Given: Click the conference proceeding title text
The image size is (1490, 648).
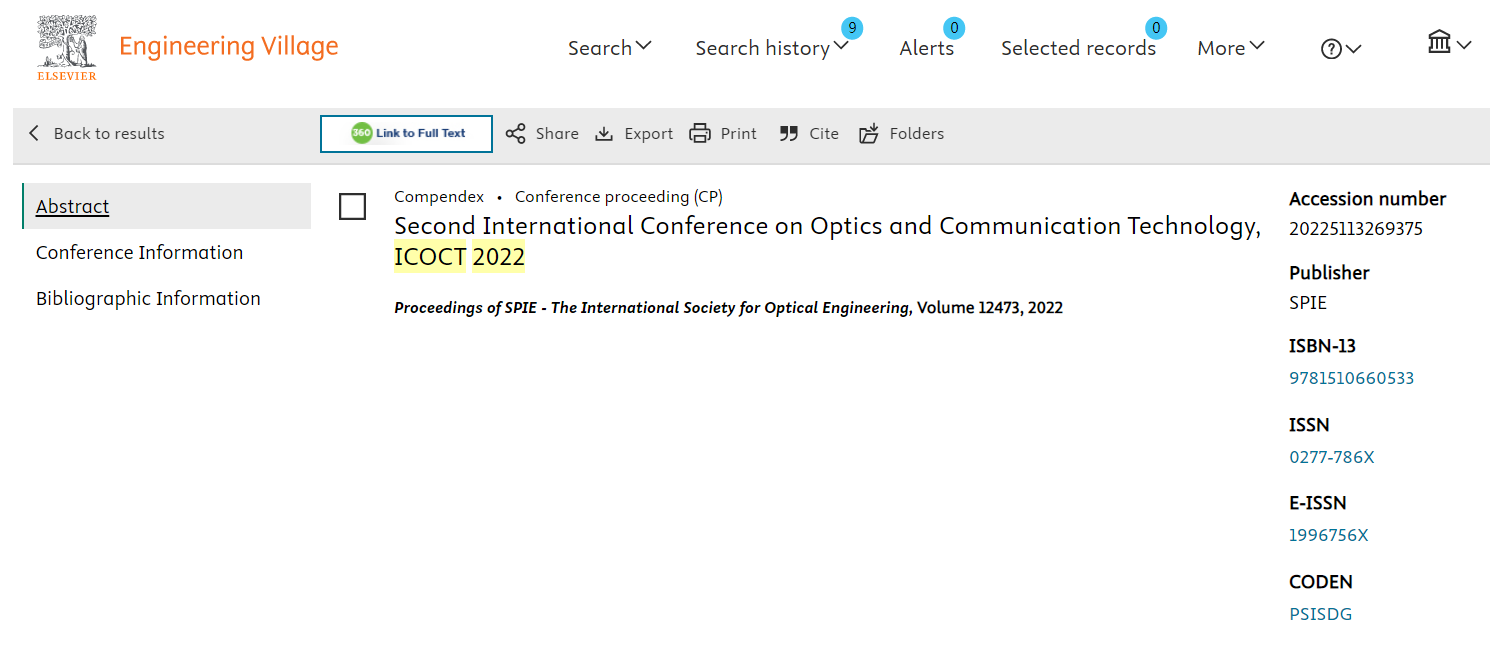Looking at the screenshot, I should (827, 241).
